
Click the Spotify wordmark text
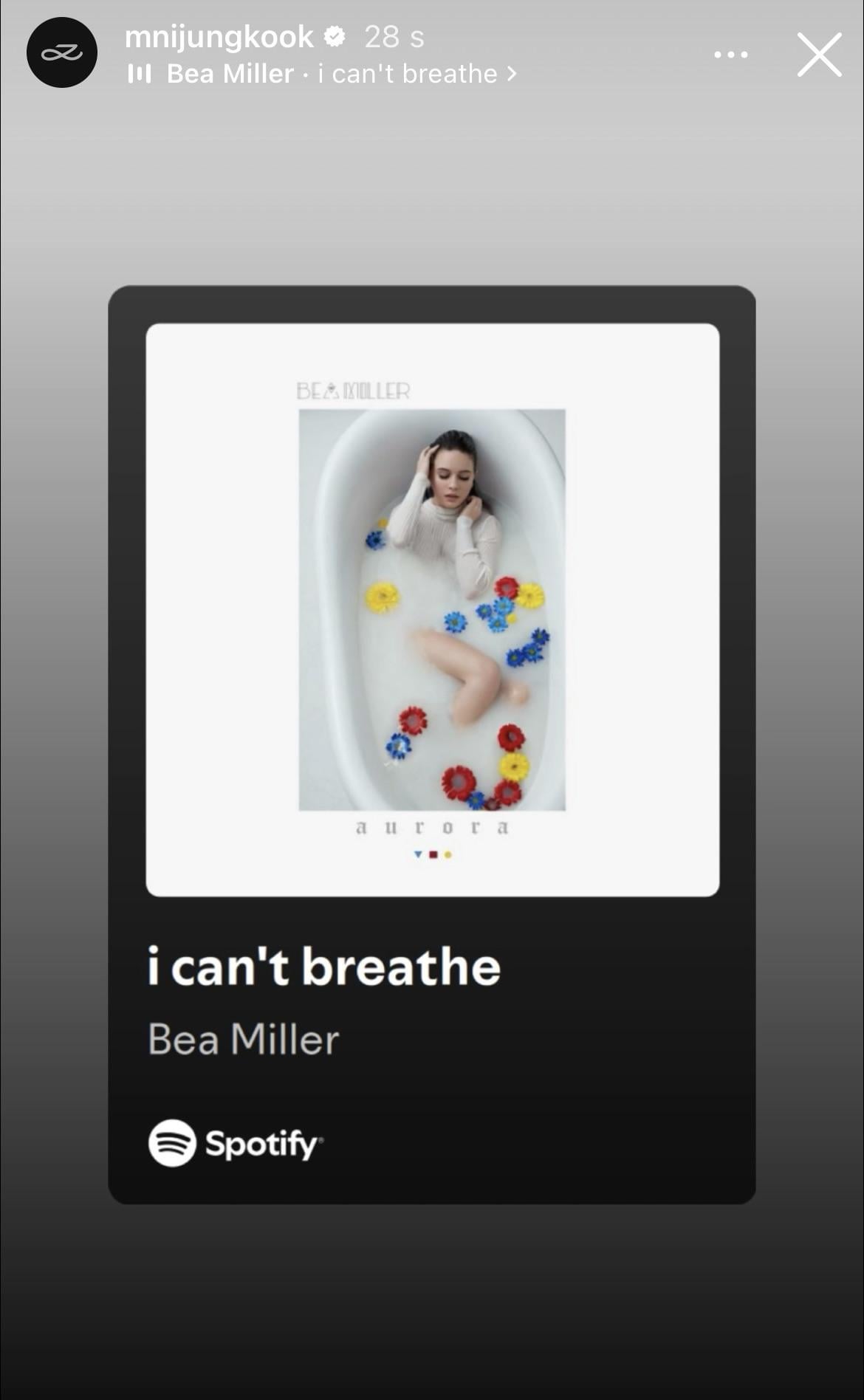pyautogui.click(x=264, y=1145)
